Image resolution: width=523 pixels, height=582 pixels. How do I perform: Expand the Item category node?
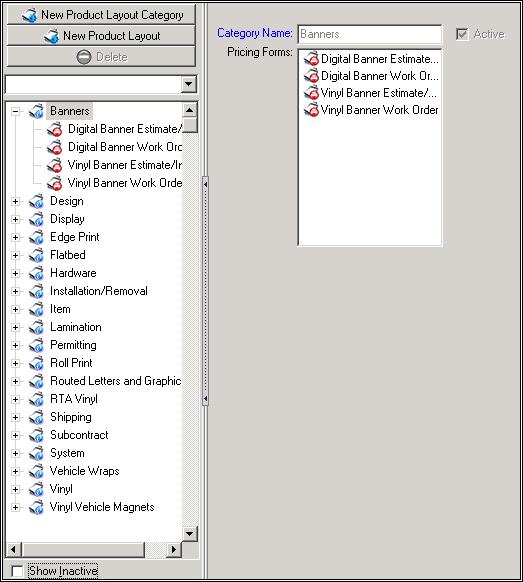pyautogui.click(x=15, y=309)
